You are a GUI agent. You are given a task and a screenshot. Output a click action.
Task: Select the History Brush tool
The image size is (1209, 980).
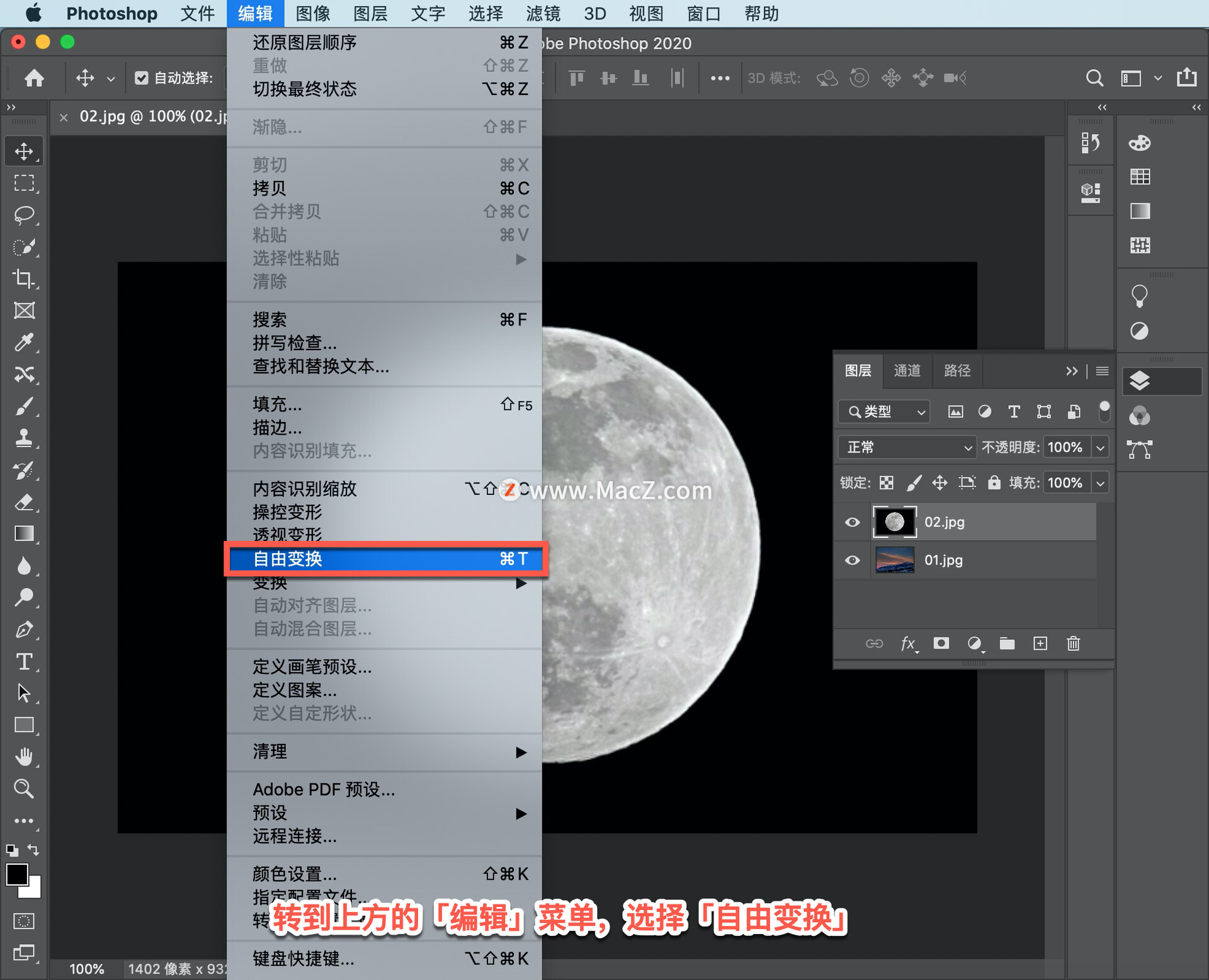click(24, 470)
